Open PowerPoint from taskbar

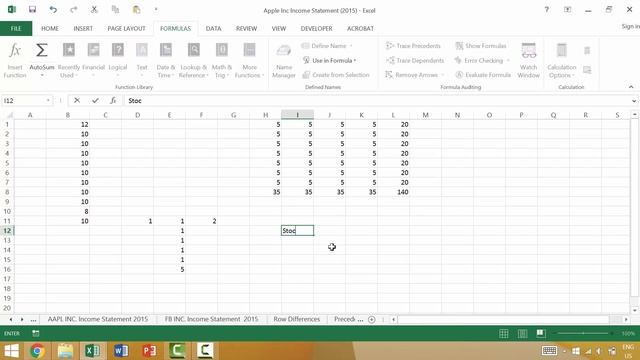pyautogui.click(x=149, y=351)
